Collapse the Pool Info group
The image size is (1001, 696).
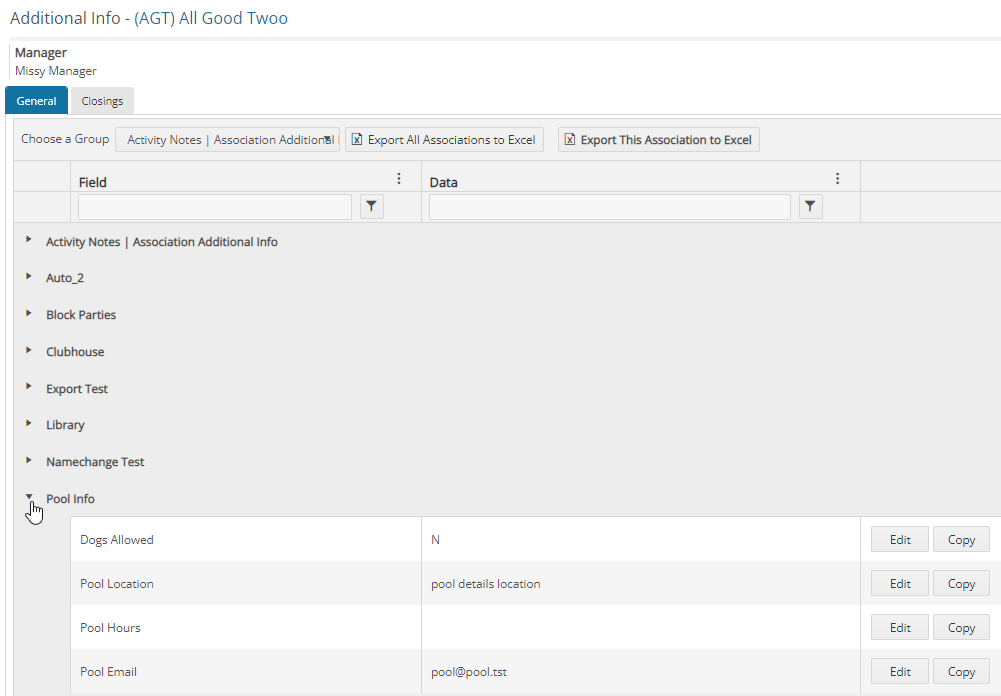[x=29, y=496]
